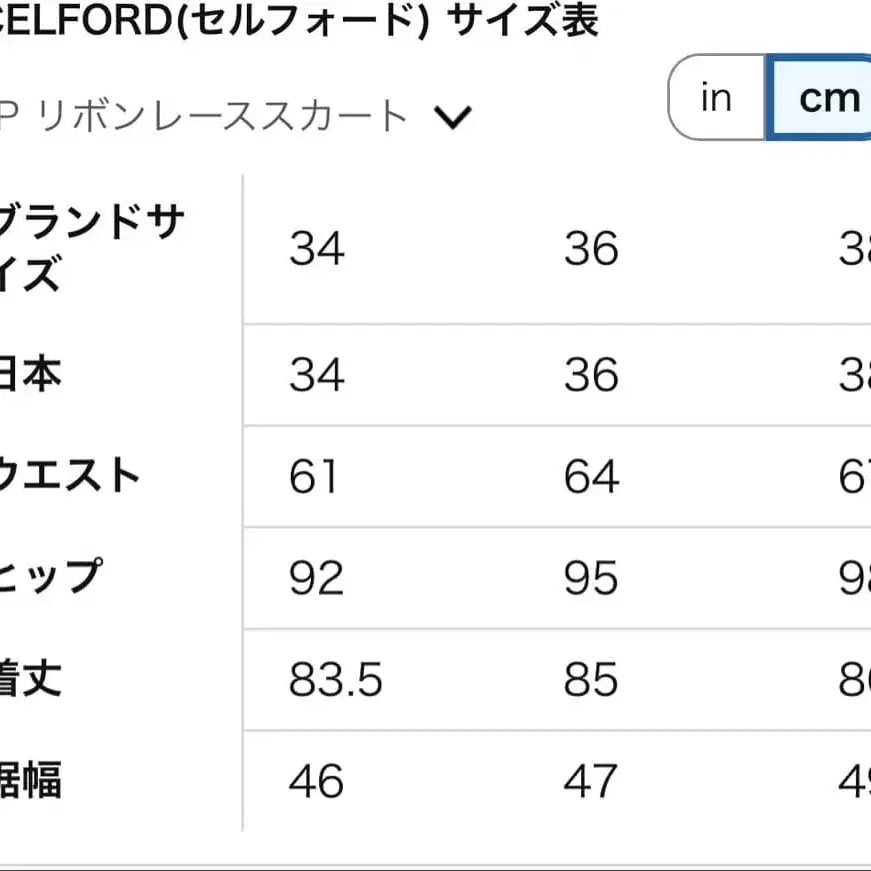Click the cm button's blue highlighted border
Viewport: 871px width, 871px height.
tap(827, 97)
